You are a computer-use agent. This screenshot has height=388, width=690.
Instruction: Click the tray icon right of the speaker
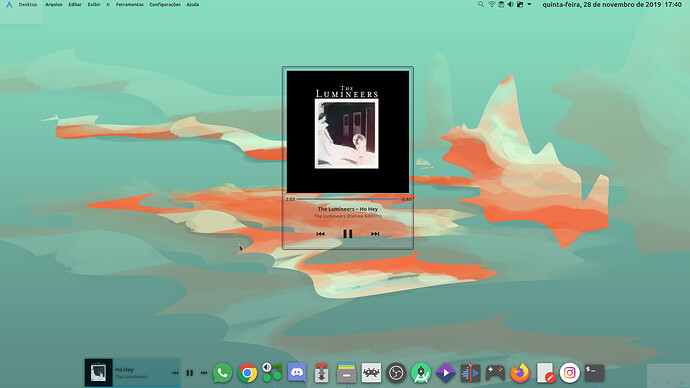click(x=520, y=4)
